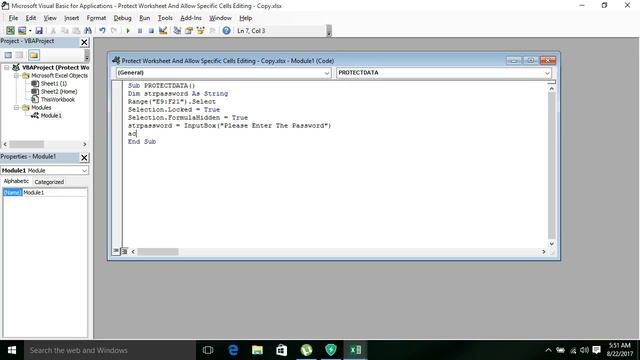Open the Insert menu
This screenshot has height=360, width=640.
pos(71,18)
